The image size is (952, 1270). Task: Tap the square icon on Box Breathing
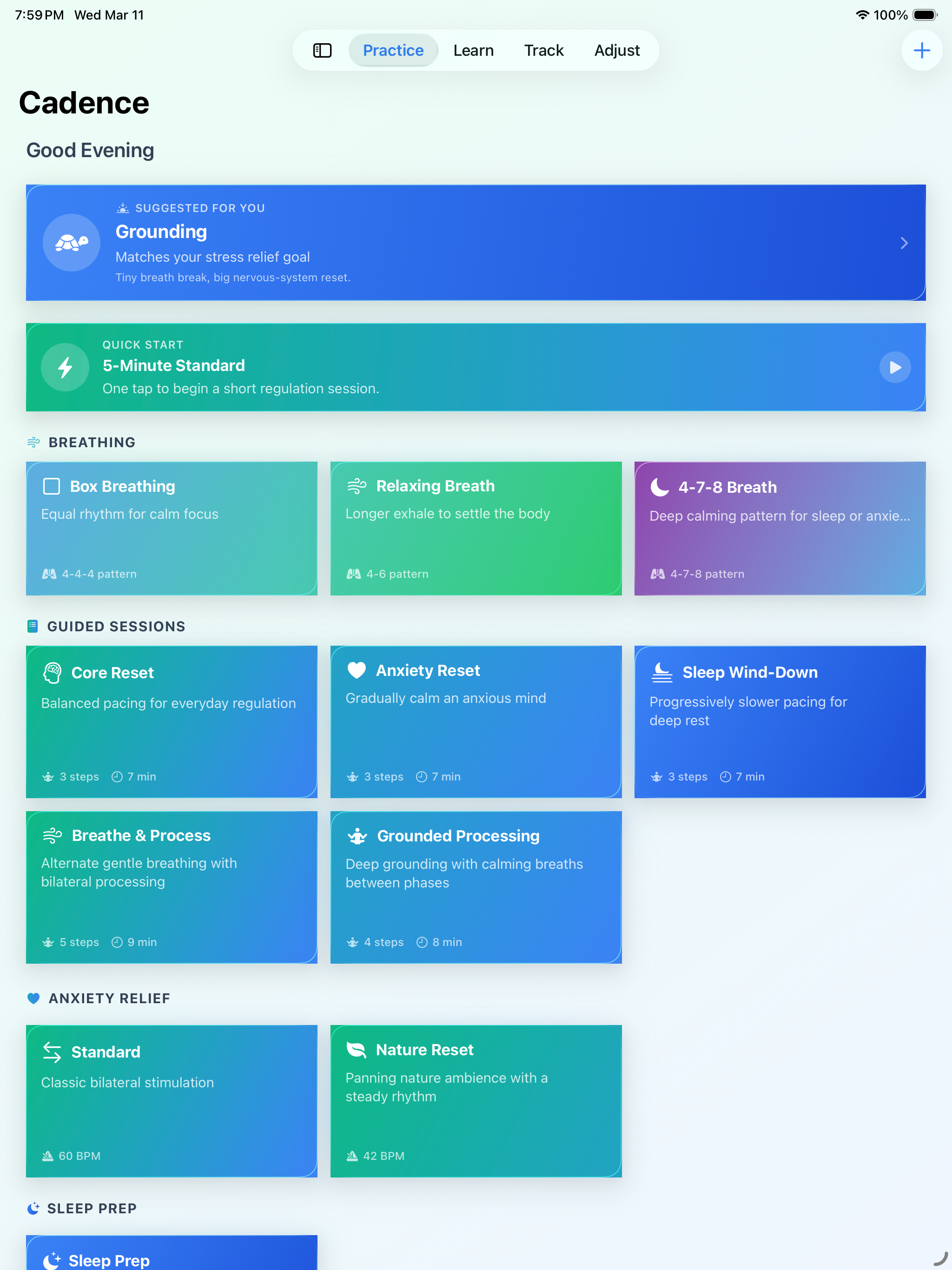pos(52,486)
